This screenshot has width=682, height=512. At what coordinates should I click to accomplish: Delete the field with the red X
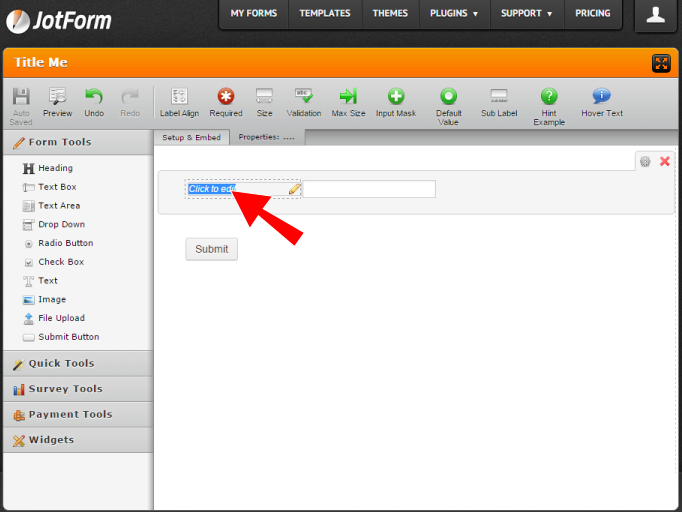click(665, 161)
